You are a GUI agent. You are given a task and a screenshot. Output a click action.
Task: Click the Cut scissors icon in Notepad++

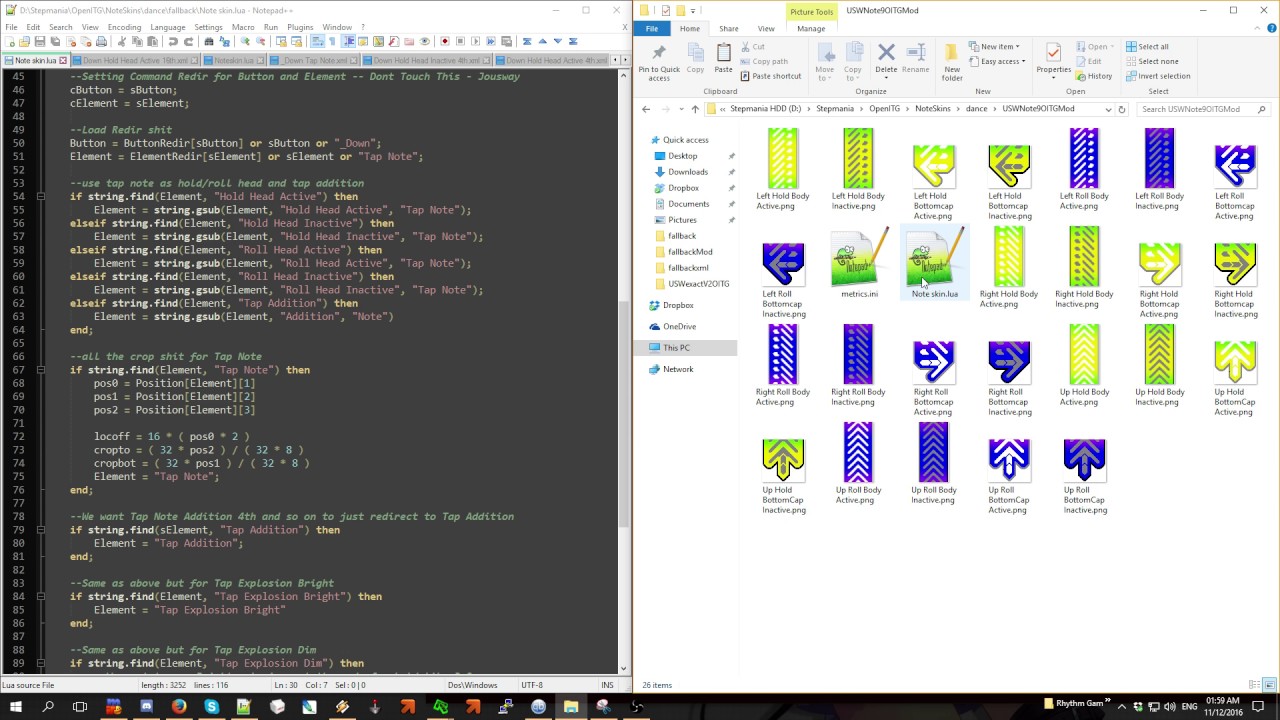(122, 42)
